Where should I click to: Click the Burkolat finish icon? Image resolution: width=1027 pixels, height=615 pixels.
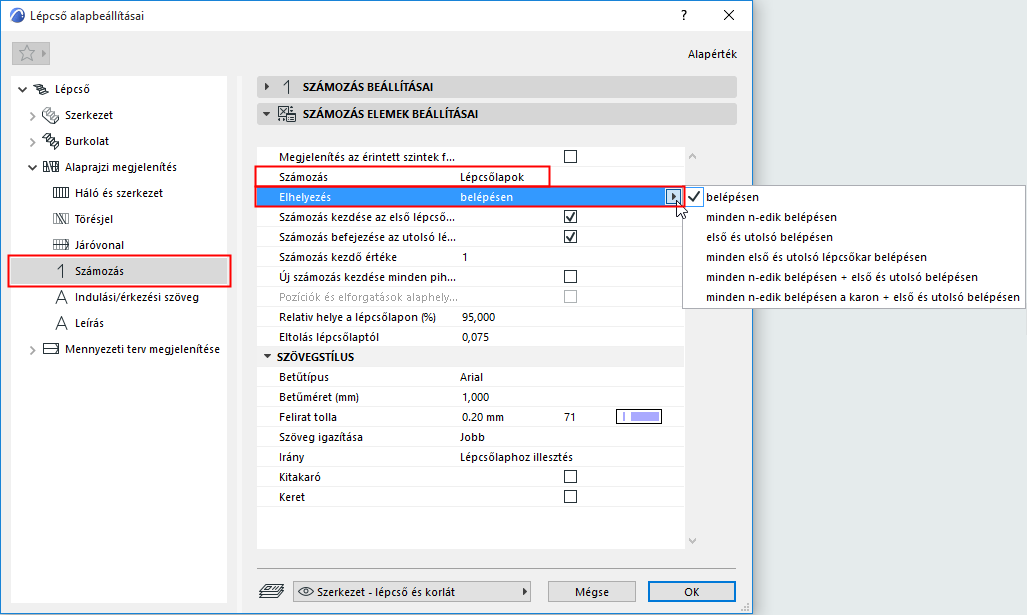tap(50, 141)
